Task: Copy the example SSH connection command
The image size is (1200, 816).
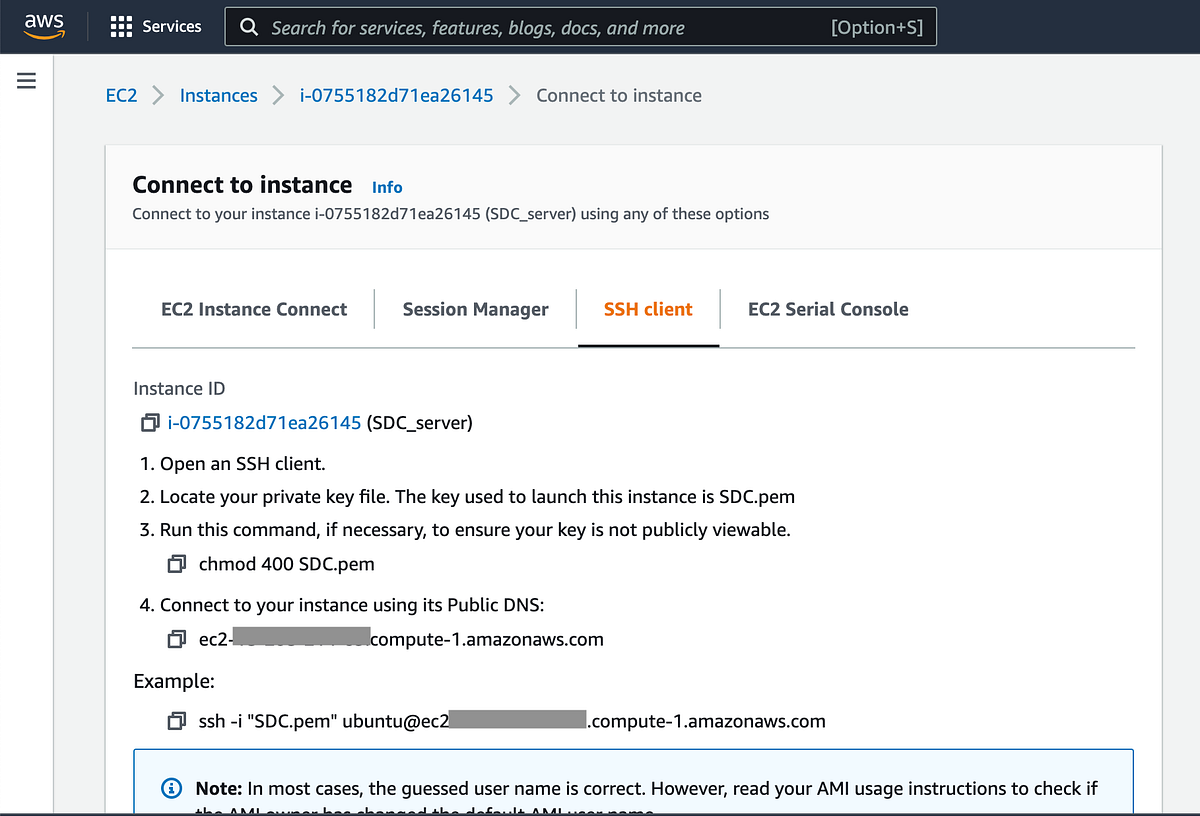Action: point(177,720)
